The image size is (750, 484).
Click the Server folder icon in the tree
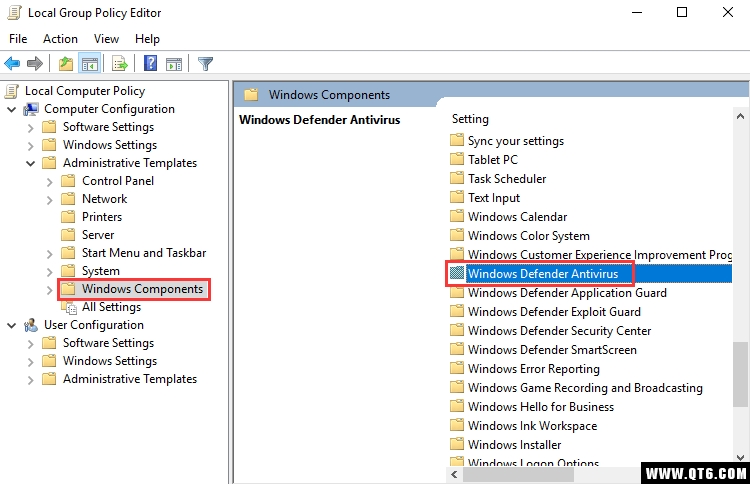point(68,235)
